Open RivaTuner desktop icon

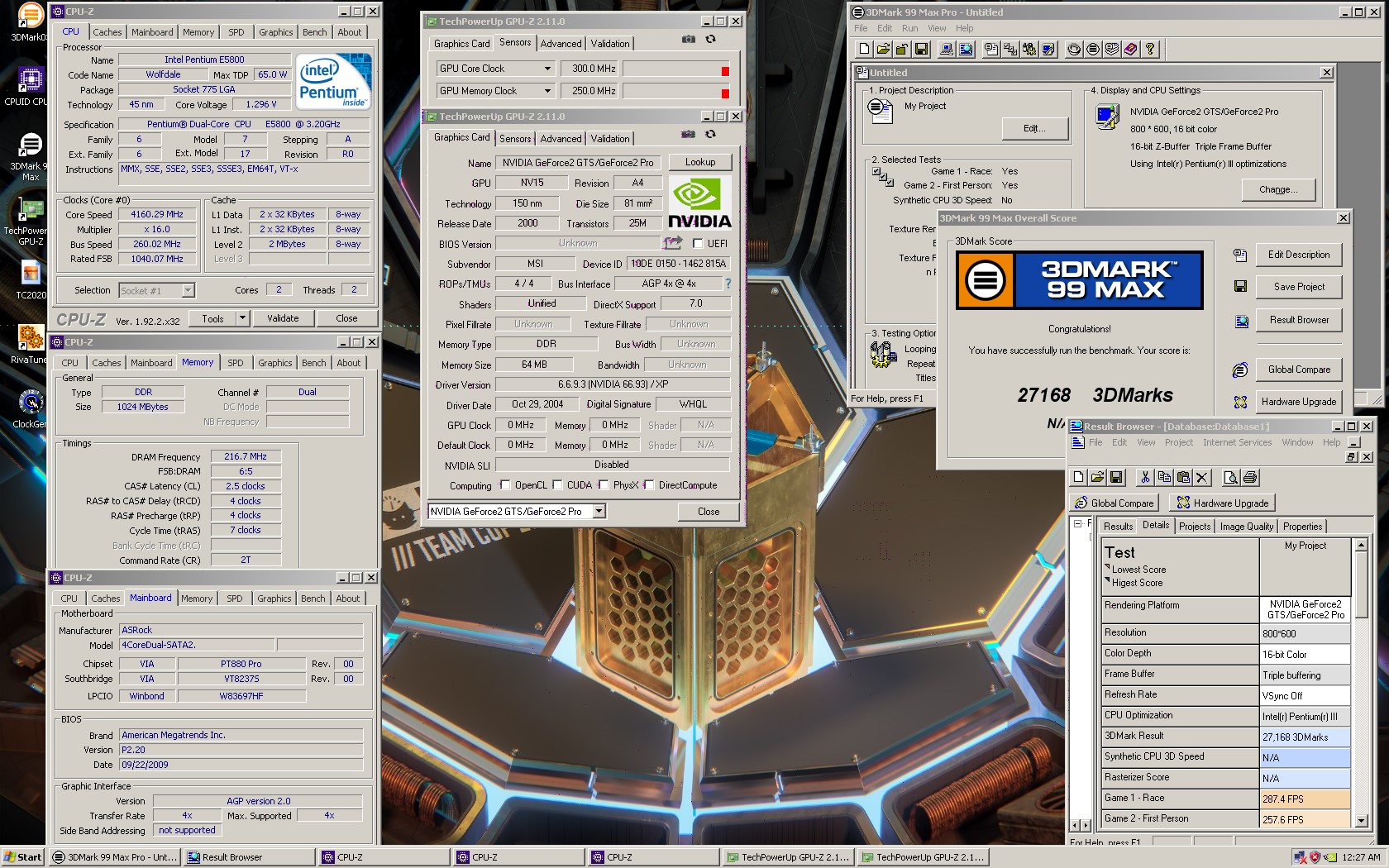tap(31, 344)
